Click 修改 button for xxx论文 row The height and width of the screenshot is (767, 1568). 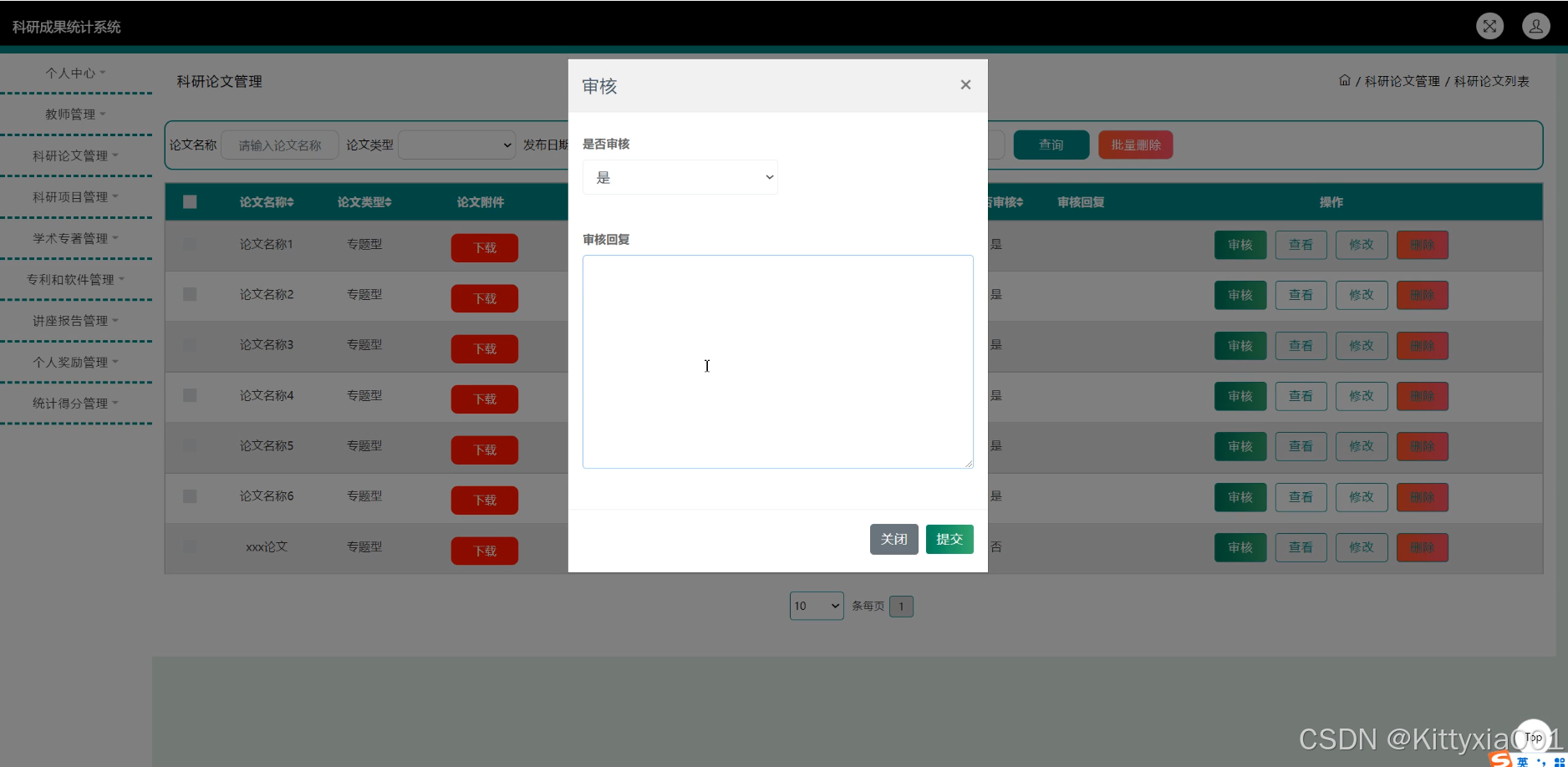[x=1362, y=547]
